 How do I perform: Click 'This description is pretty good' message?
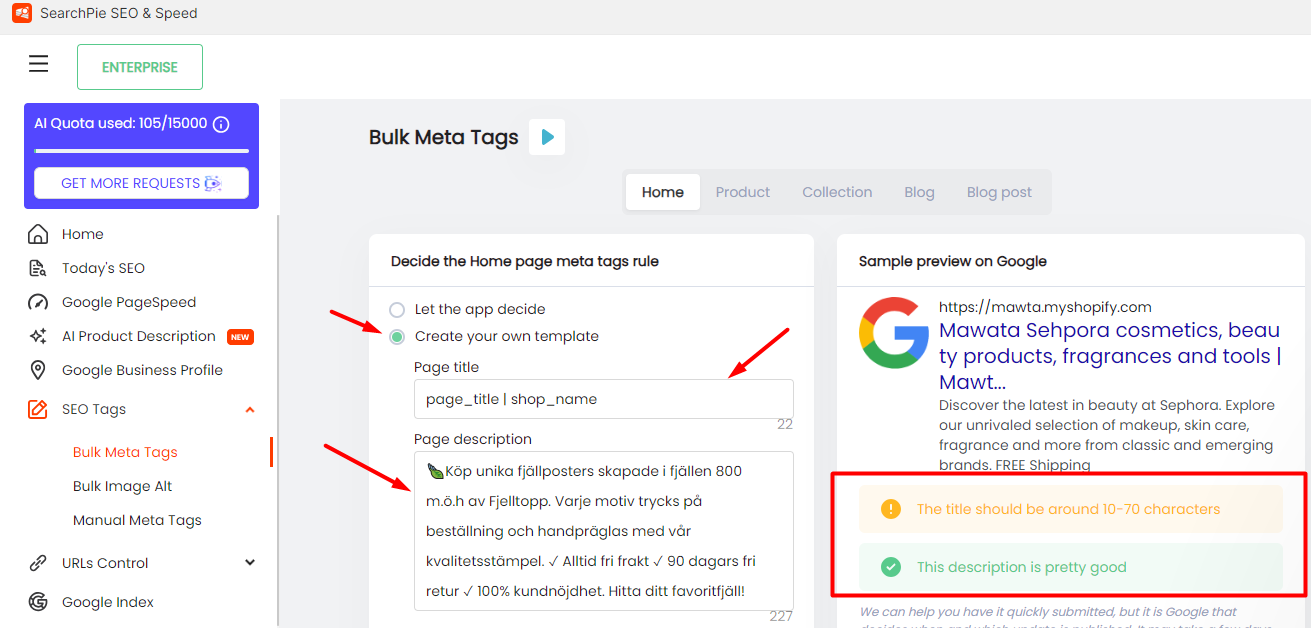[1021, 567]
